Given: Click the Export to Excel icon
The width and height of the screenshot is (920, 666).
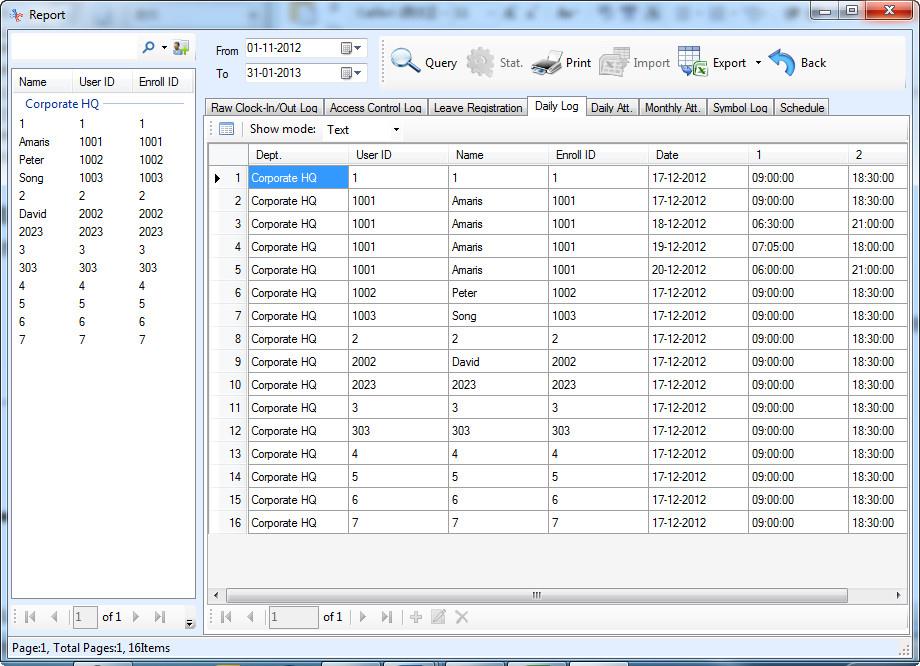Looking at the screenshot, I should (693, 62).
